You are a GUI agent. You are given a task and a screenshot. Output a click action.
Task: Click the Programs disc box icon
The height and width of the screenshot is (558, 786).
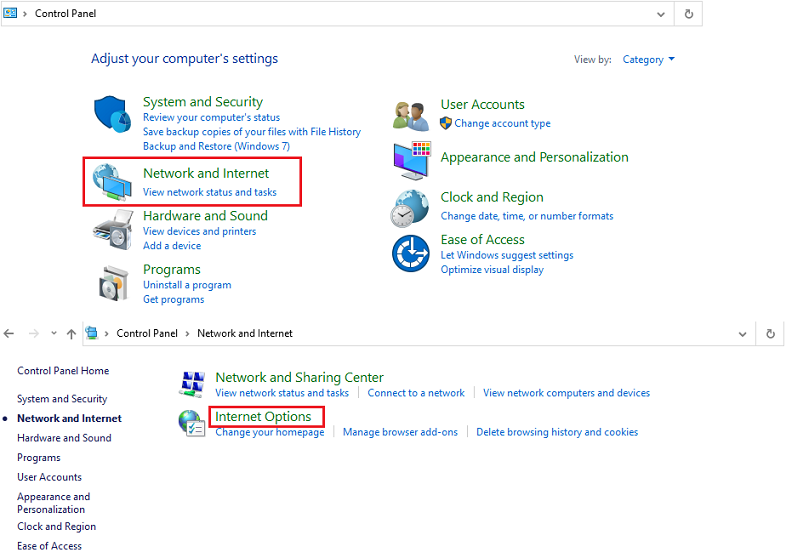(113, 283)
